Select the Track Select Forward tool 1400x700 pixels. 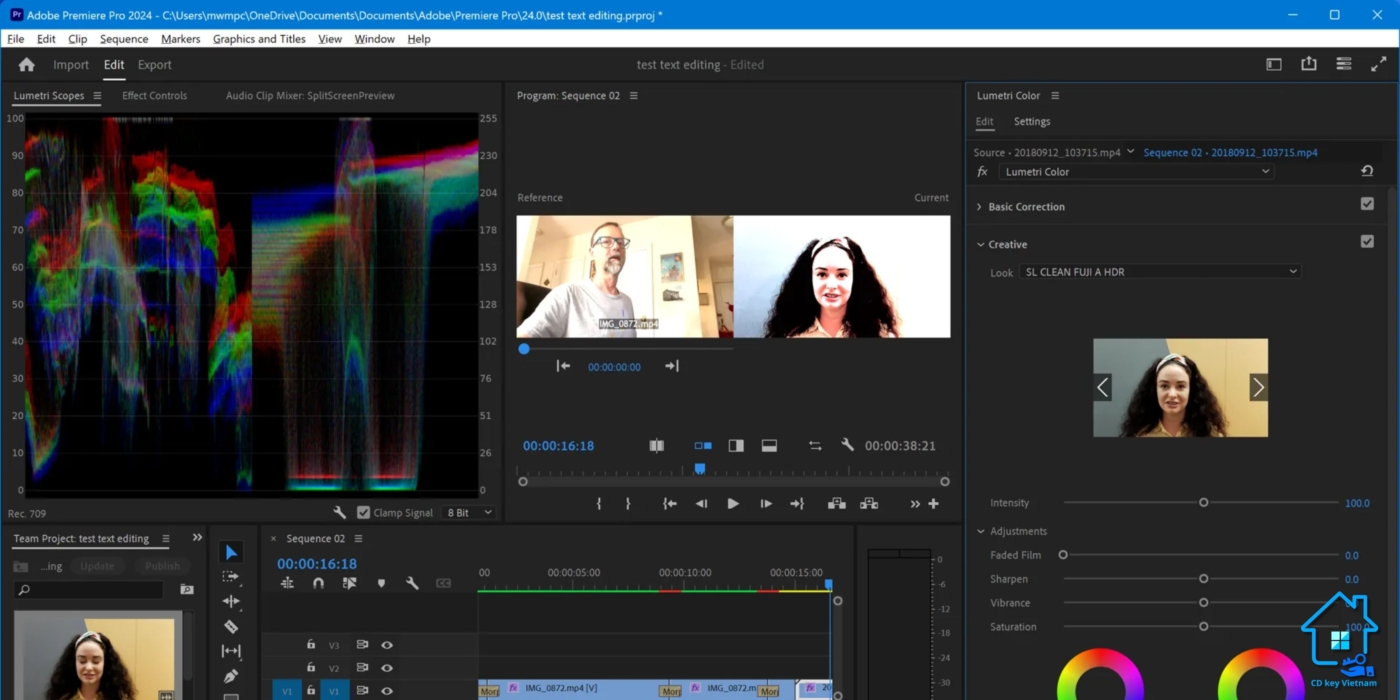tap(231, 577)
